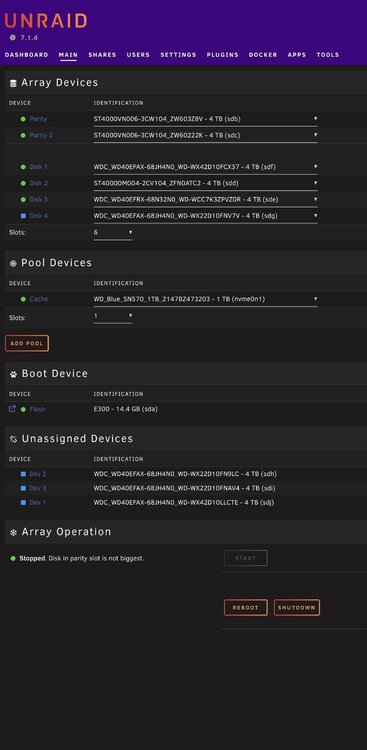Click the green status dot for Parity

coord(23,119)
